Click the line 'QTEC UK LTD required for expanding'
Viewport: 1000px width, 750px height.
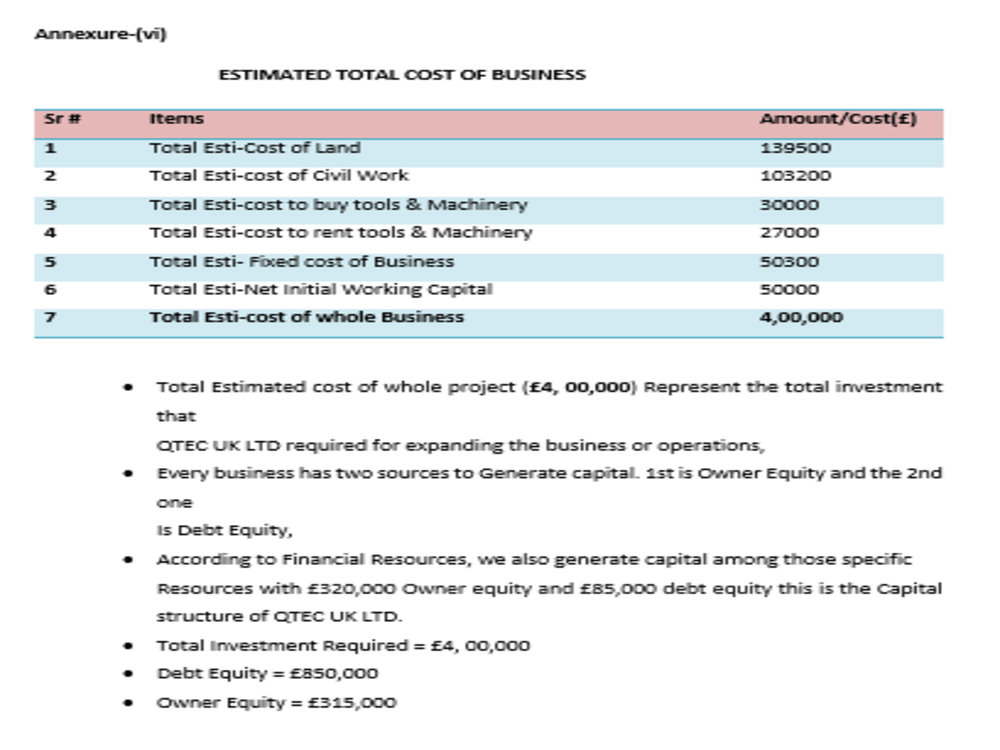460,445
